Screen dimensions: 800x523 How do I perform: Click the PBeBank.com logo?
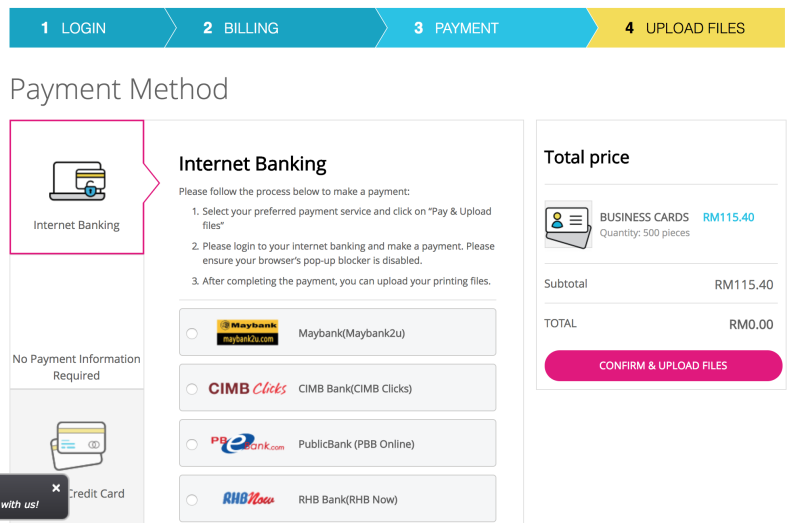point(247,443)
